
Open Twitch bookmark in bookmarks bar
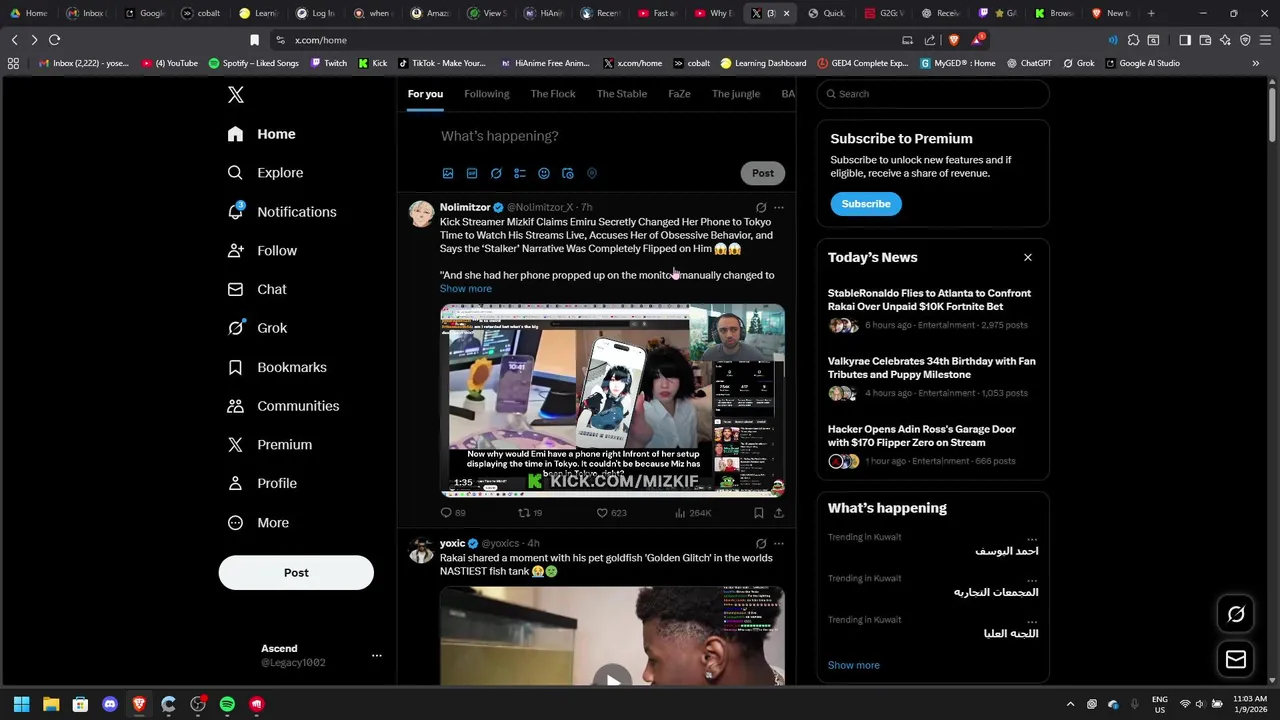click(329, 63)
